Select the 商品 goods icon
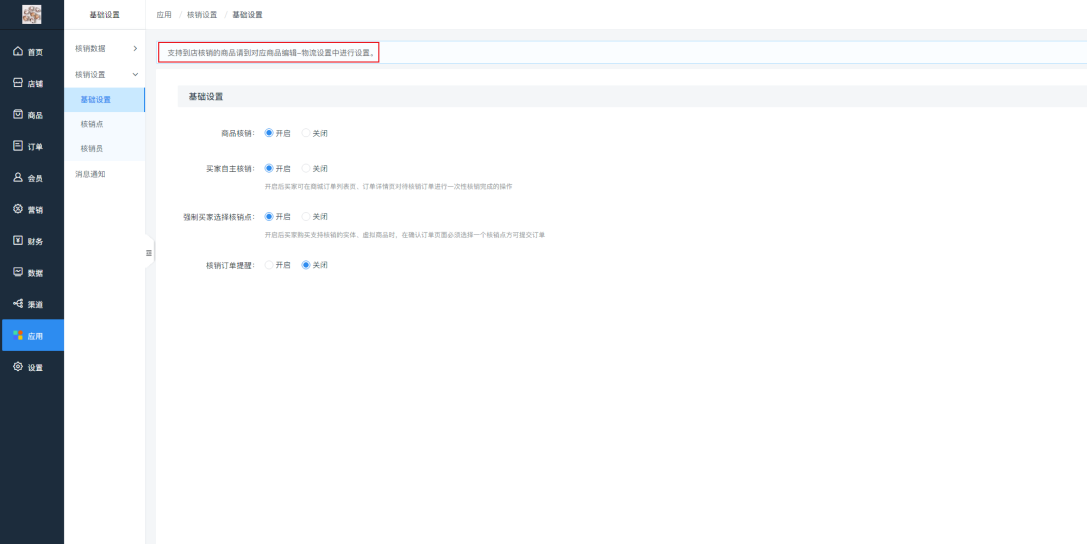The image size is (1087, 544). [x=18, y=115]
